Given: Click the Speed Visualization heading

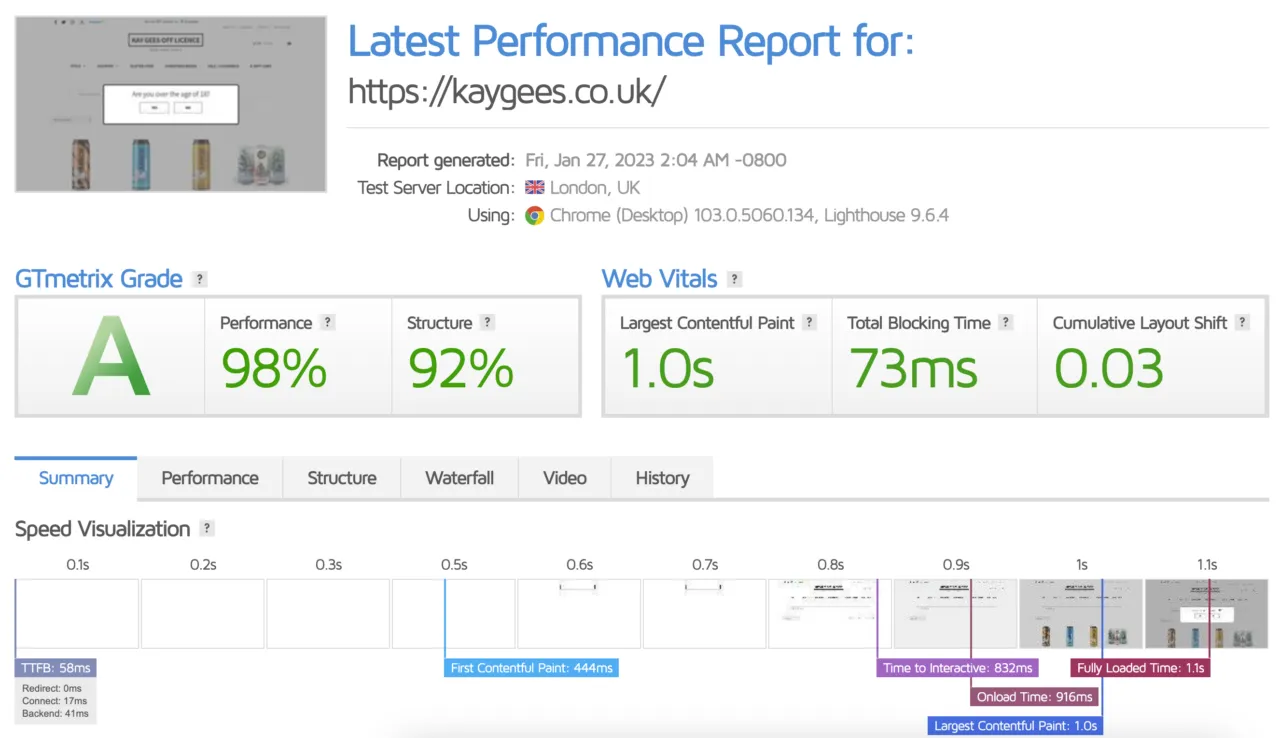Looking at the screenshot, I should point(102,529).
